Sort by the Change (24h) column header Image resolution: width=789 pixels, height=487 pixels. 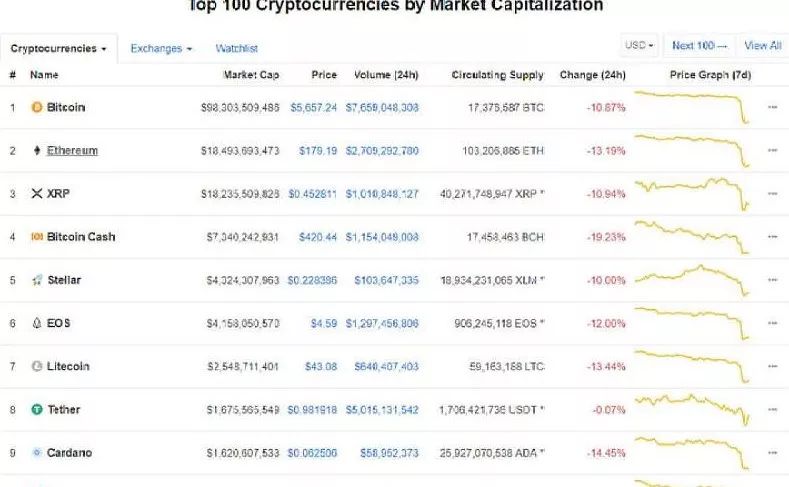click(x=593, y=75)
